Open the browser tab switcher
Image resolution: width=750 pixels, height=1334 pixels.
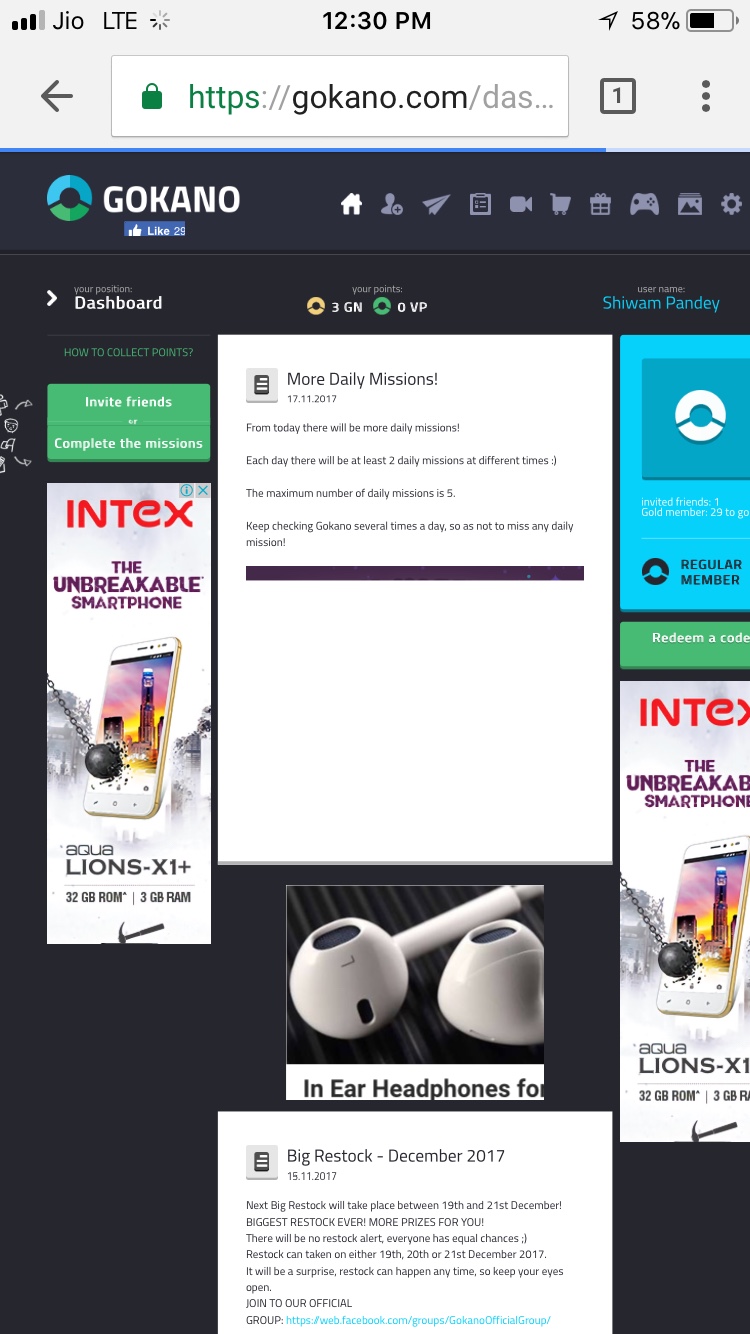point(617,96)
